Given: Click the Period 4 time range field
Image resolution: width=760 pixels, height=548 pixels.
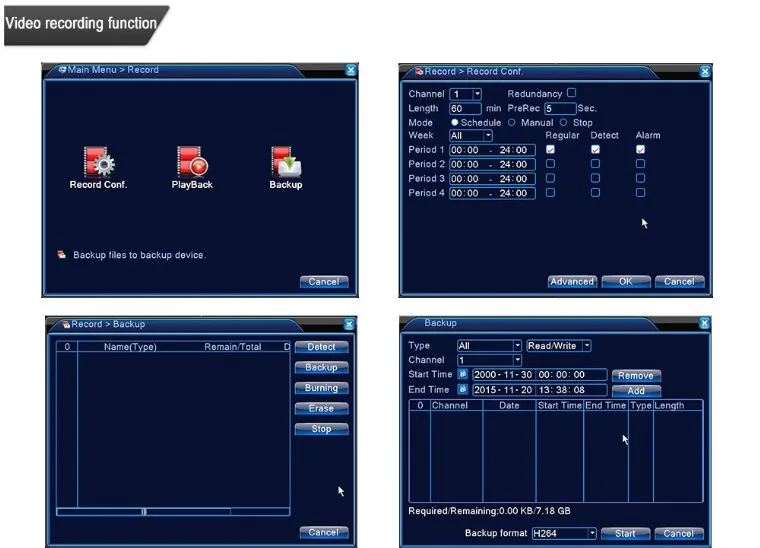Looking at the screenshot, I should click(492, 193).
